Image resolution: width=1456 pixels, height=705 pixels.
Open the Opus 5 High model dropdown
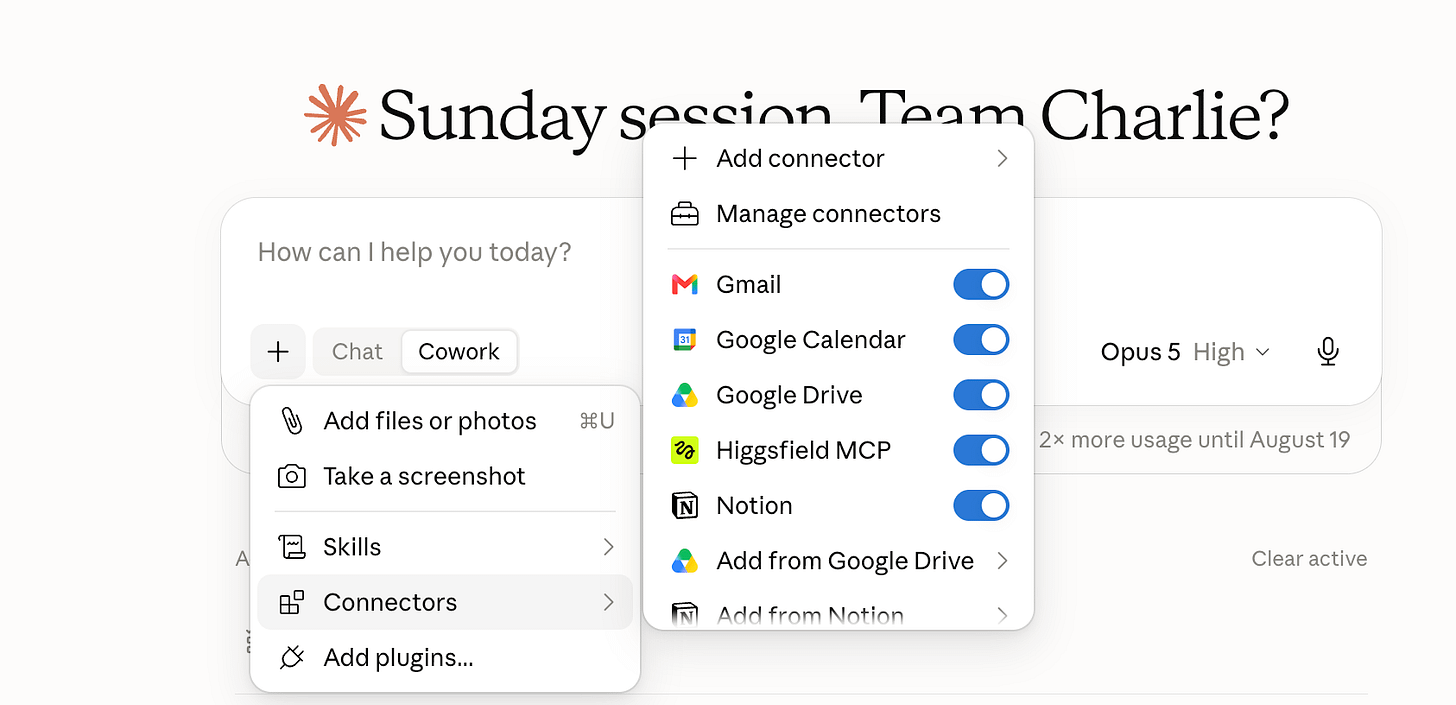coord(1185,352)
